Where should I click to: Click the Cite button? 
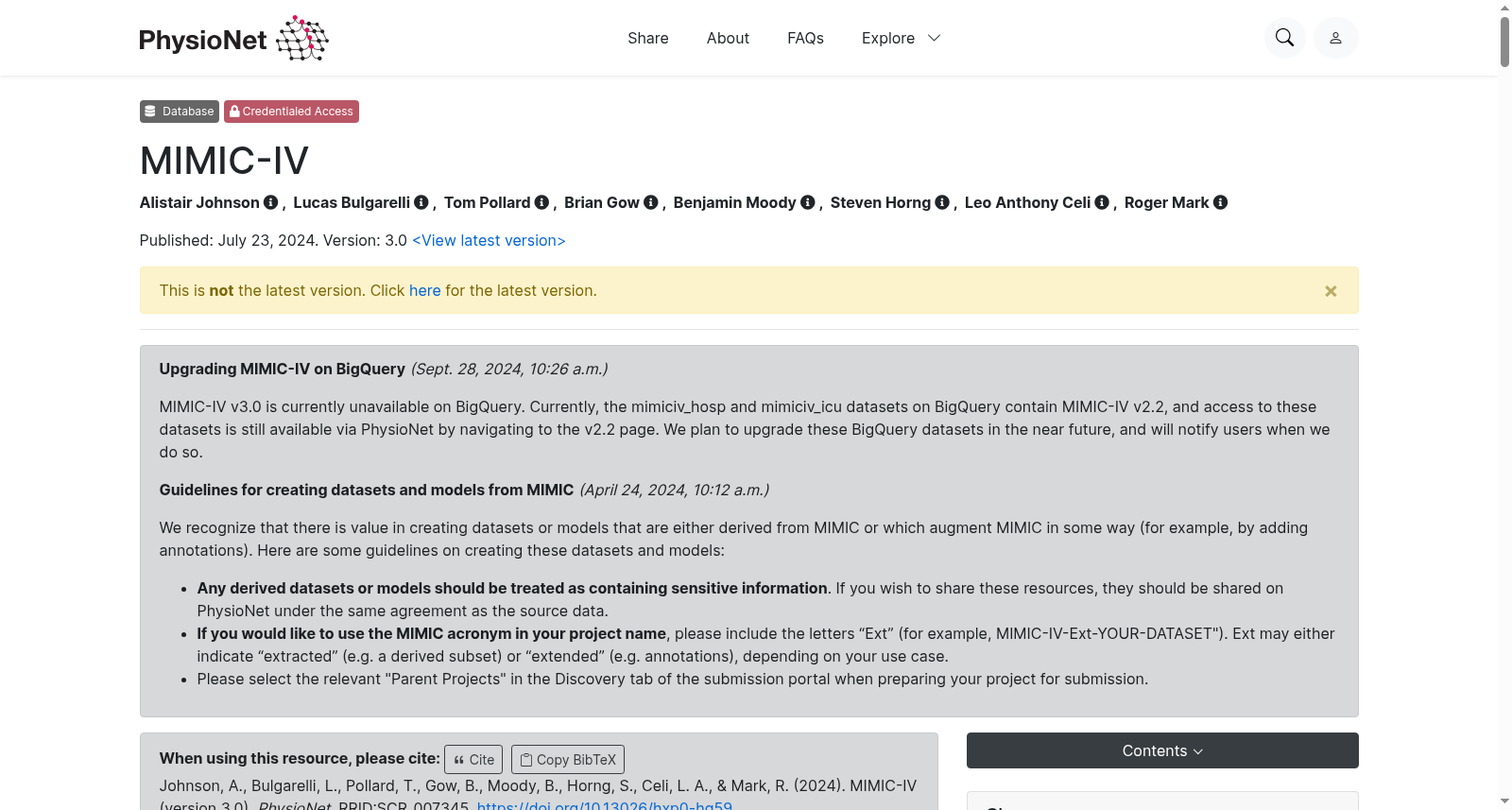473,759
